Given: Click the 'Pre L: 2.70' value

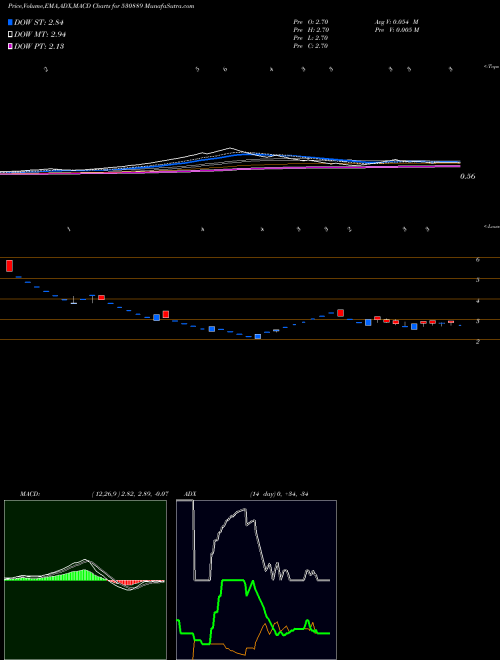Looking at the screenshot, I should pyautogui.click(x=311, y=38).
